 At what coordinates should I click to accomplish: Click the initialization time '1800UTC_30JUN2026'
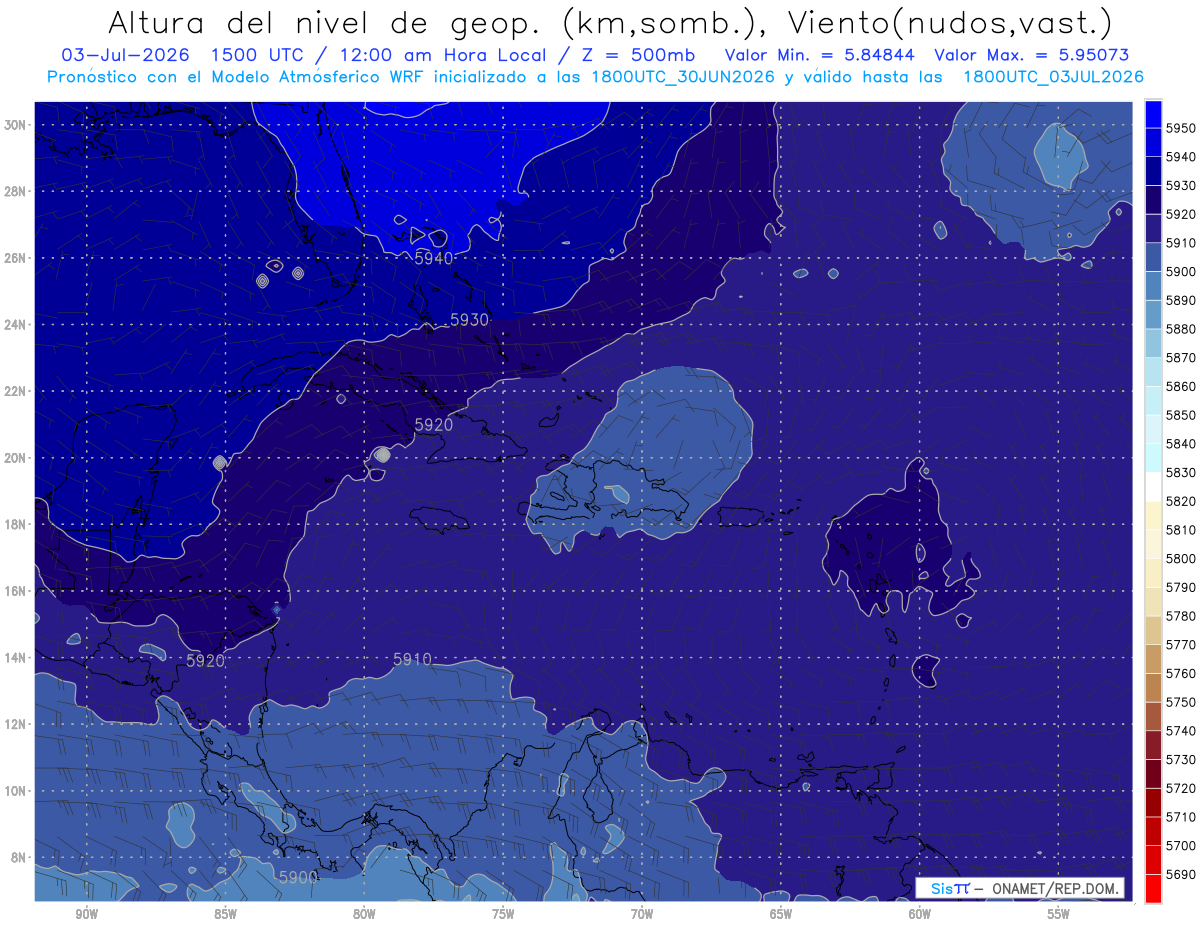[683, 76]
